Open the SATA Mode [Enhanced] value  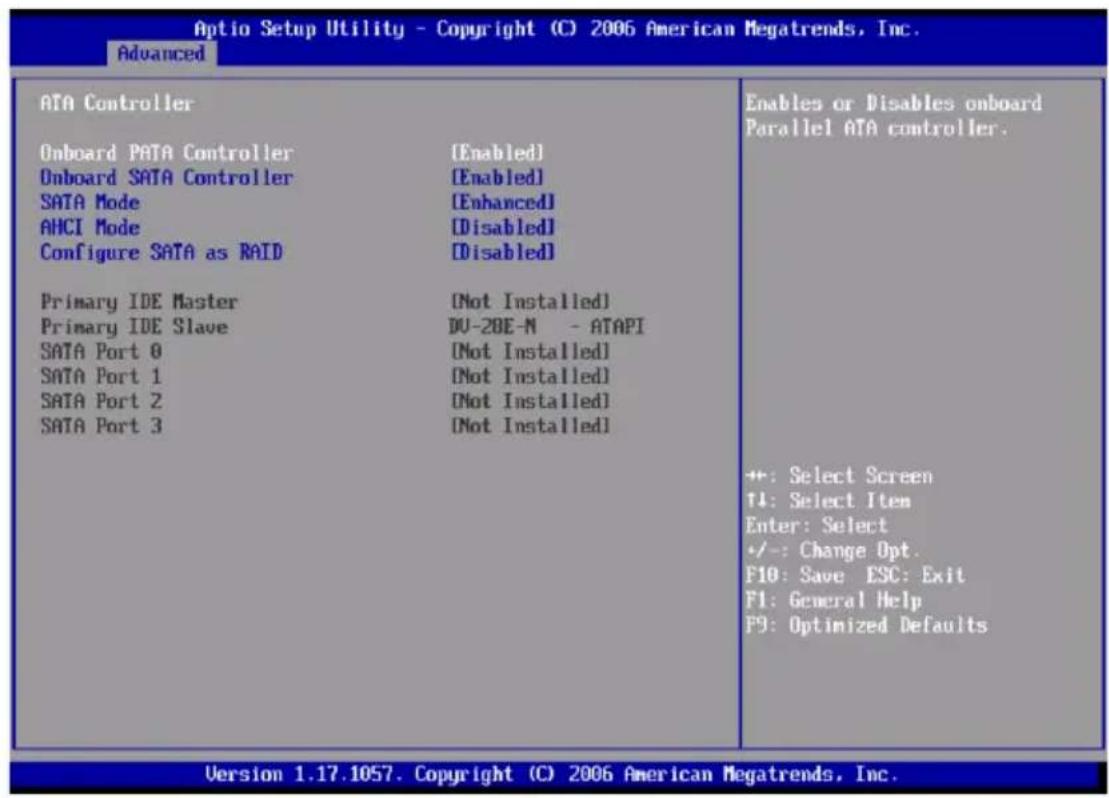[x=503, y=202]
